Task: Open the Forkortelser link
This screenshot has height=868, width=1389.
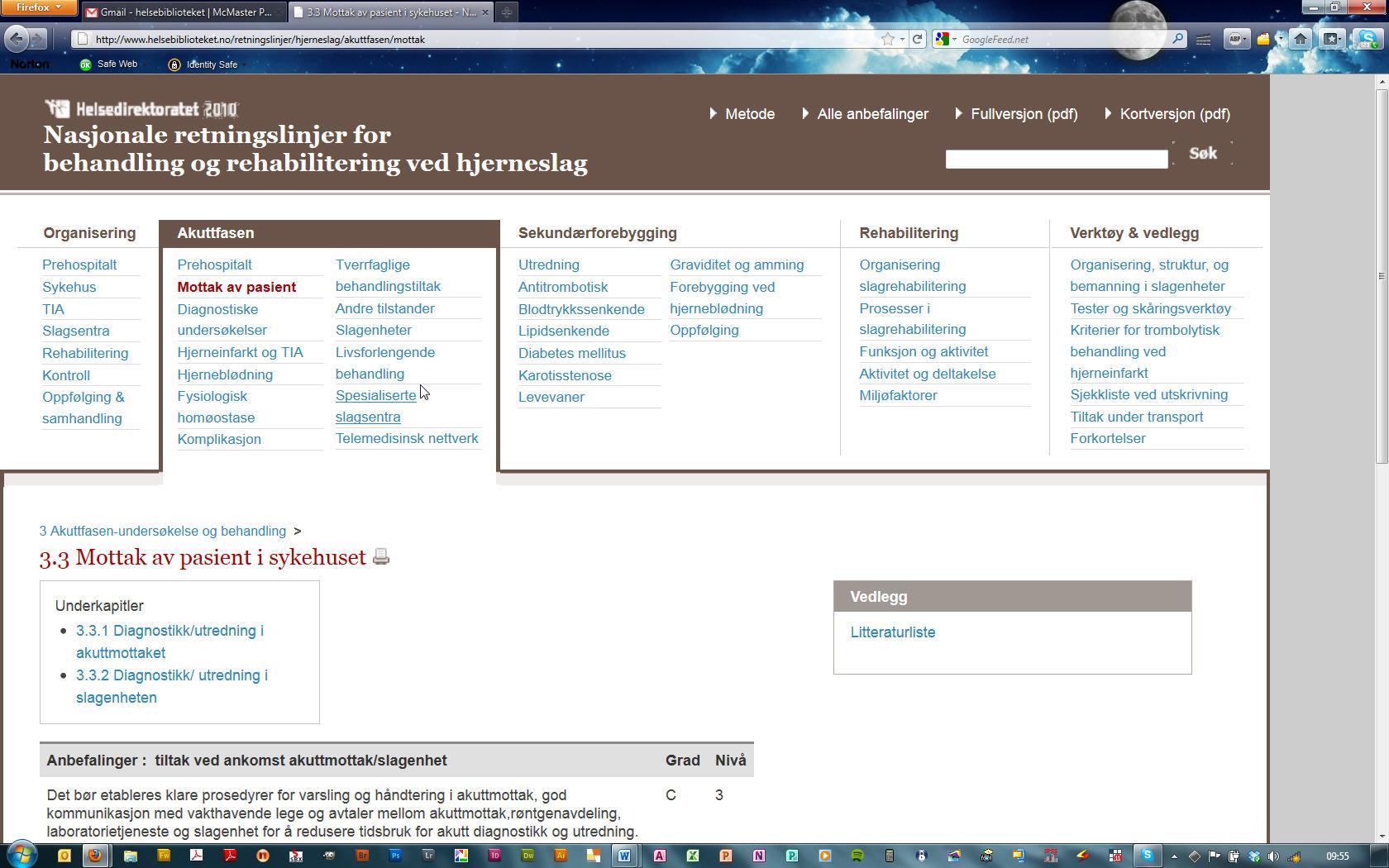Action: point(1107,438)
